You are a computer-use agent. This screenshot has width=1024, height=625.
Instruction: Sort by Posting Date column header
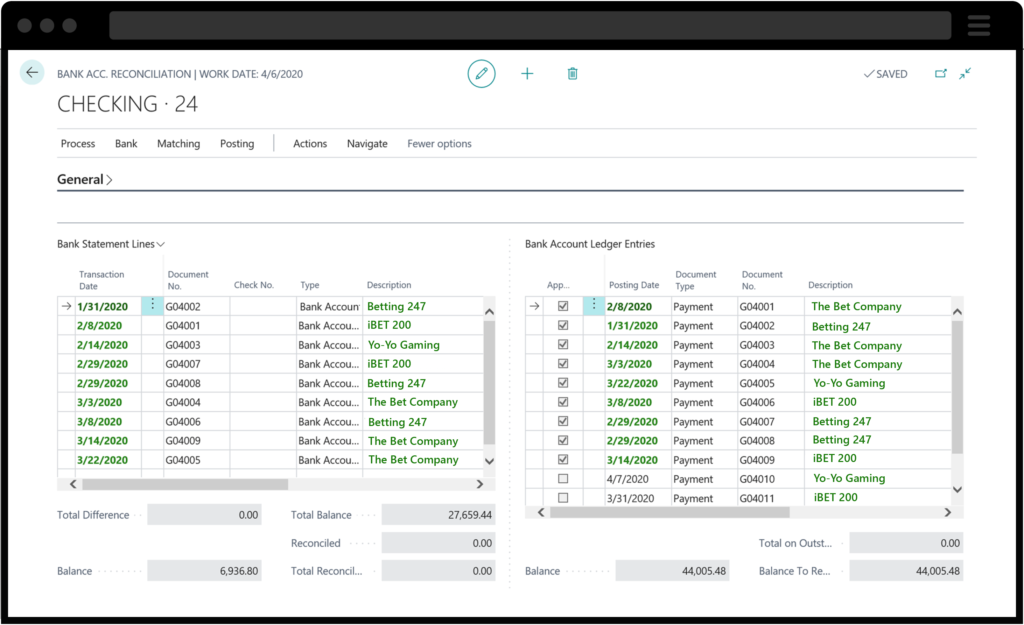point(633,285)
